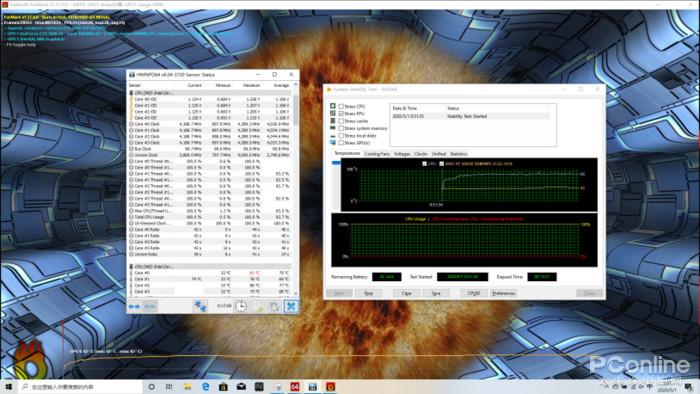Screen dimensions: 700x394
Task: Open the AIDA64 taskbar icon
Action: click(295, 386)
